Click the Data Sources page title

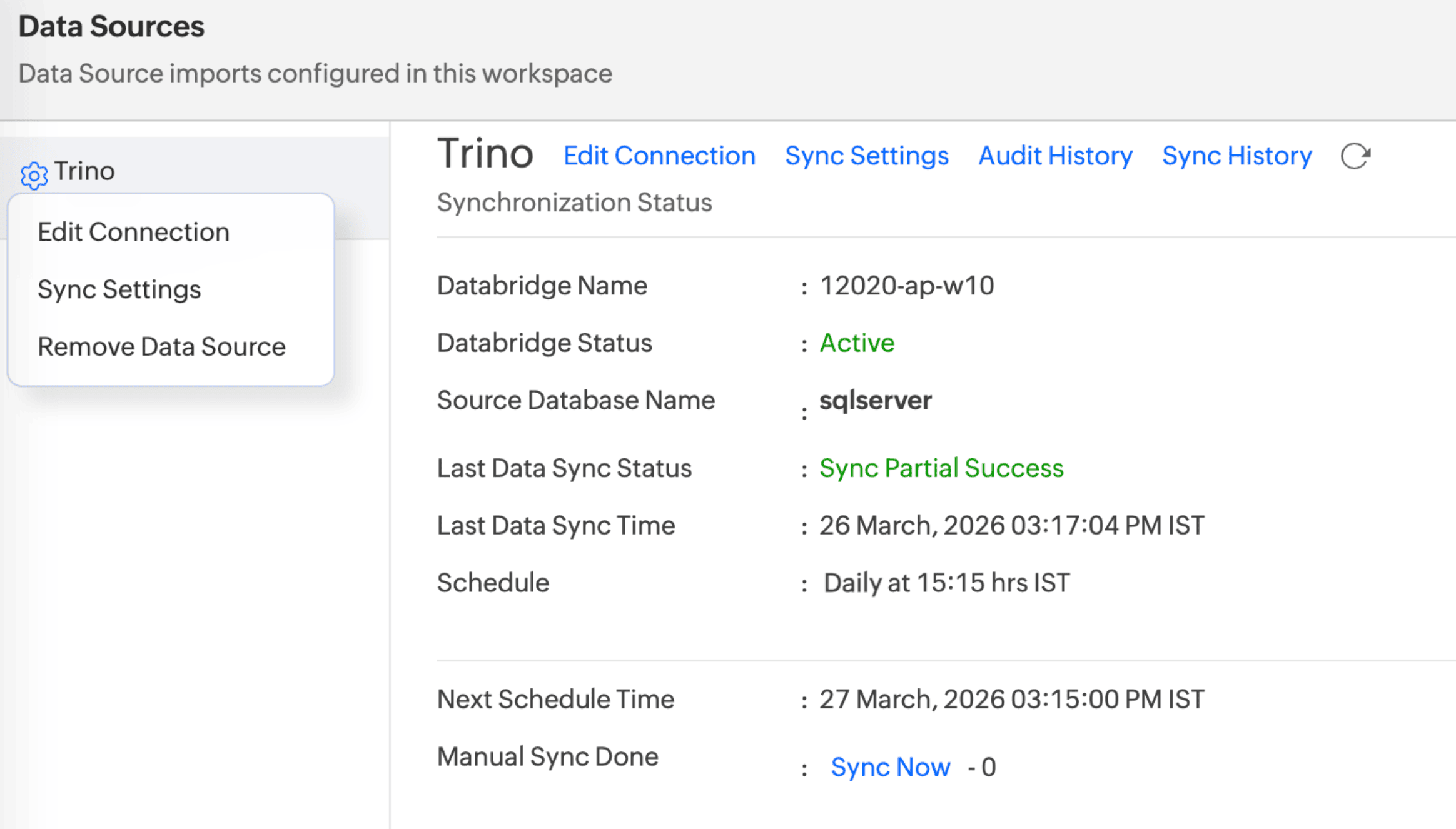coord(111,26)
